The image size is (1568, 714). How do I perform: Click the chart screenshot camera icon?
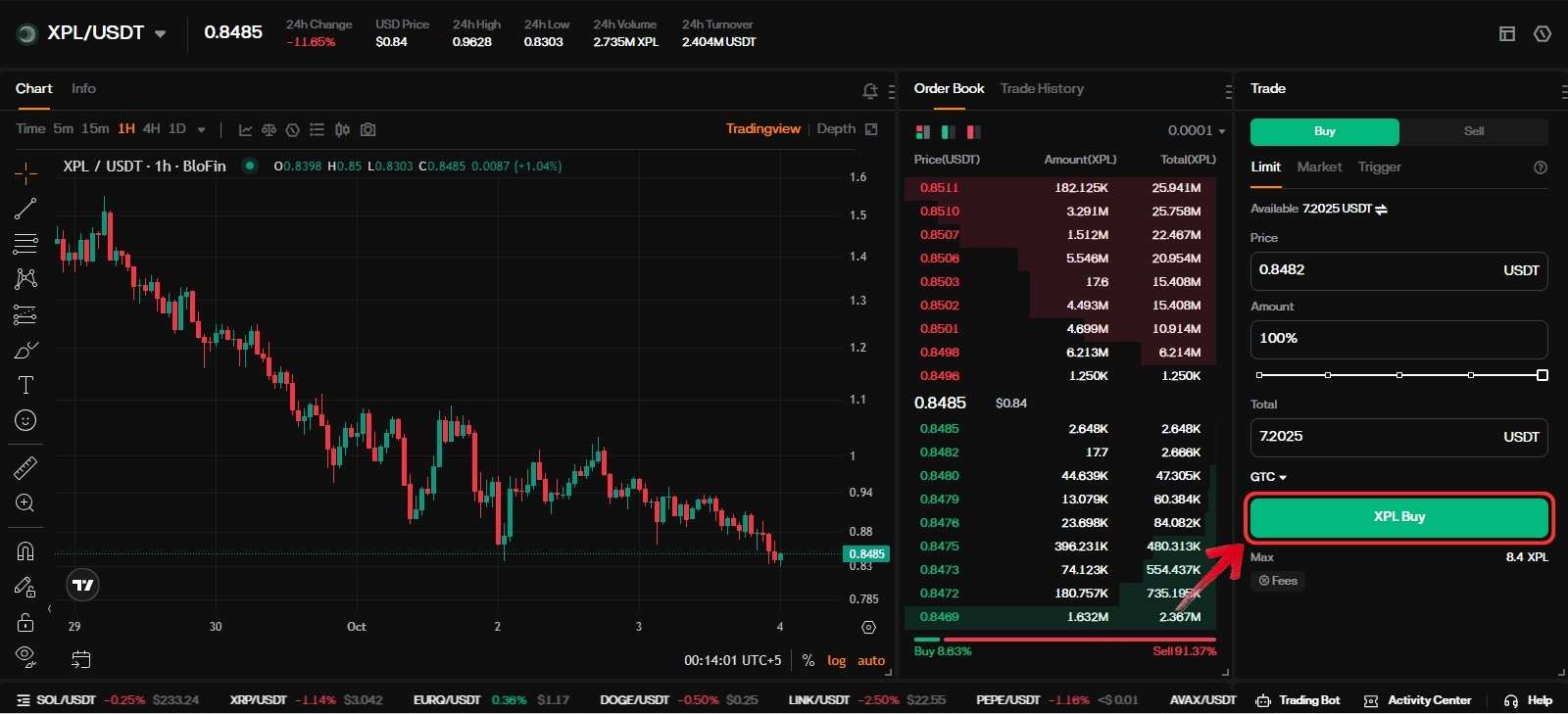367,129
